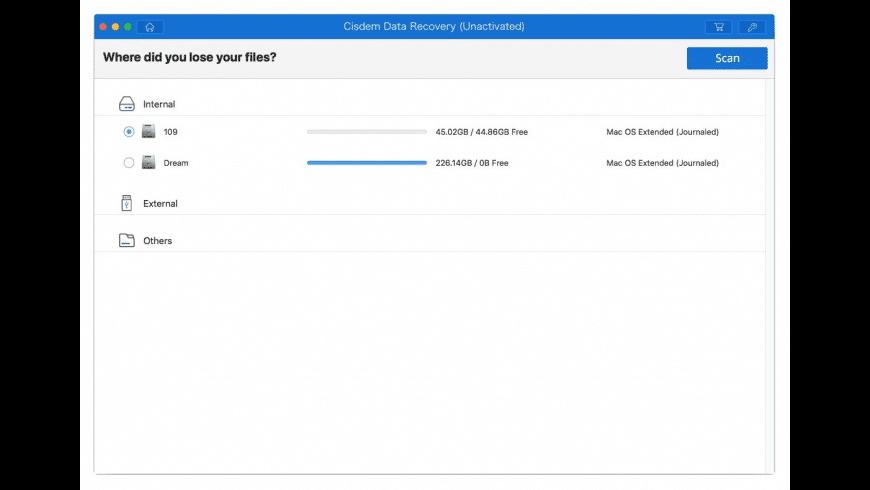Click the "Dream" volume name
The image size is (870, 490).
click(x=176, y=163)
